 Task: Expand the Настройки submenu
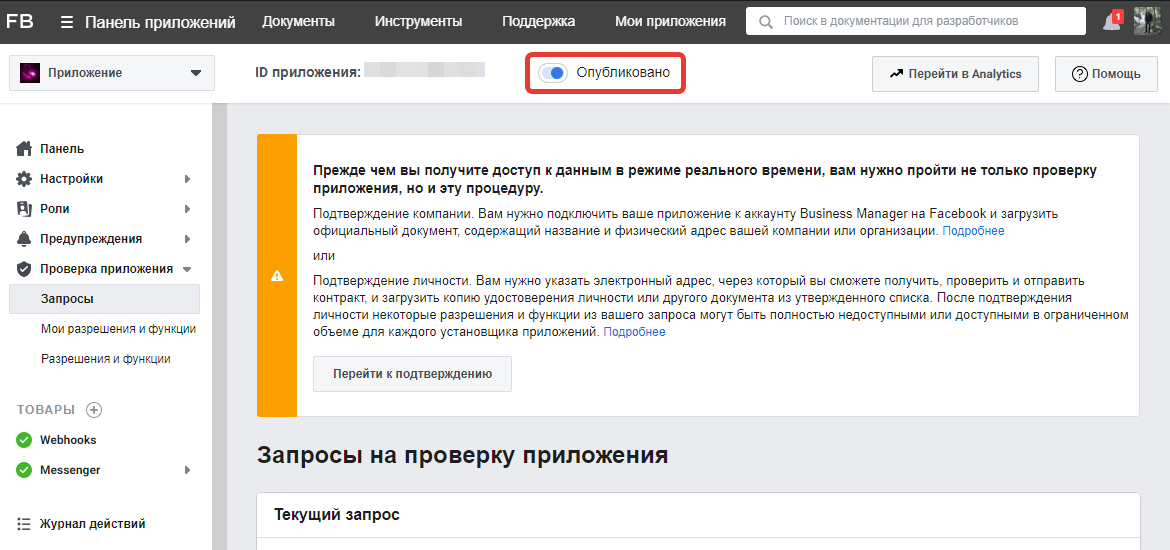[187, 179]
